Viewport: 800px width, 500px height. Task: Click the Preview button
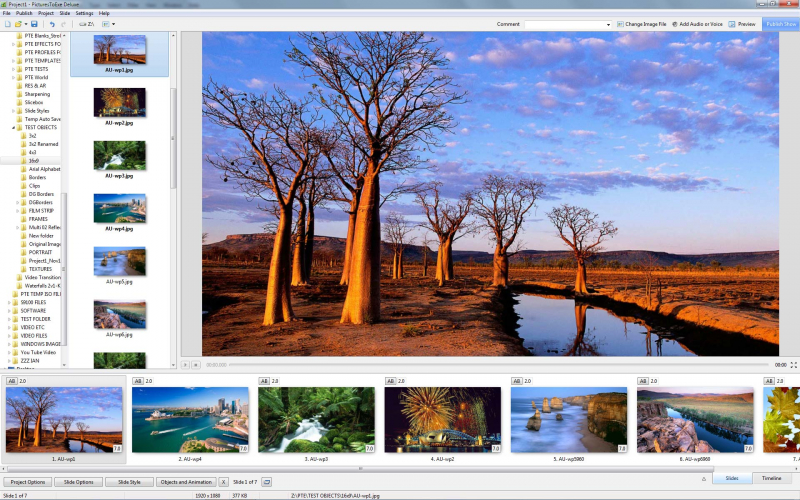[x=742, y=24]
